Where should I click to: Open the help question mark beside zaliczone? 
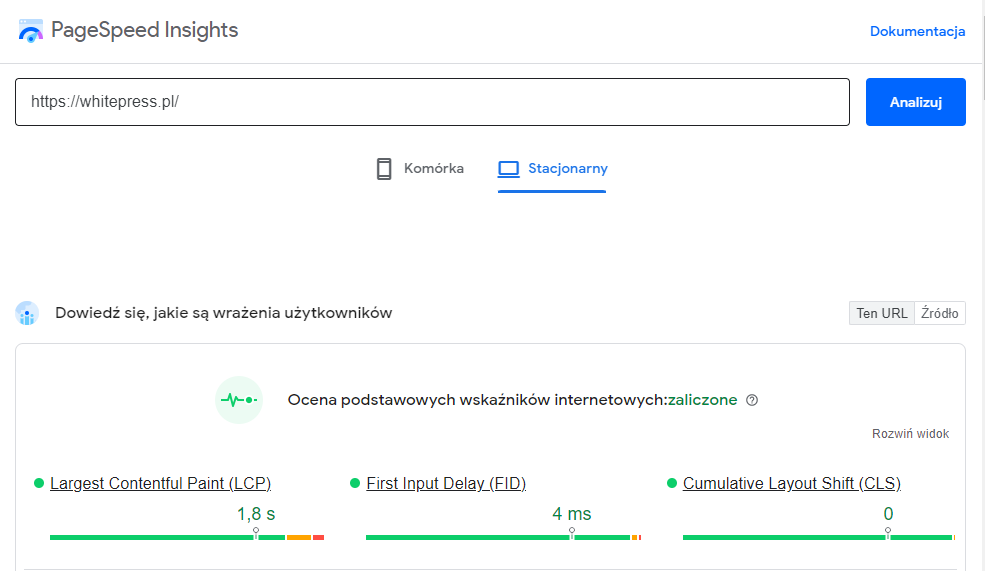pos(752,400)
